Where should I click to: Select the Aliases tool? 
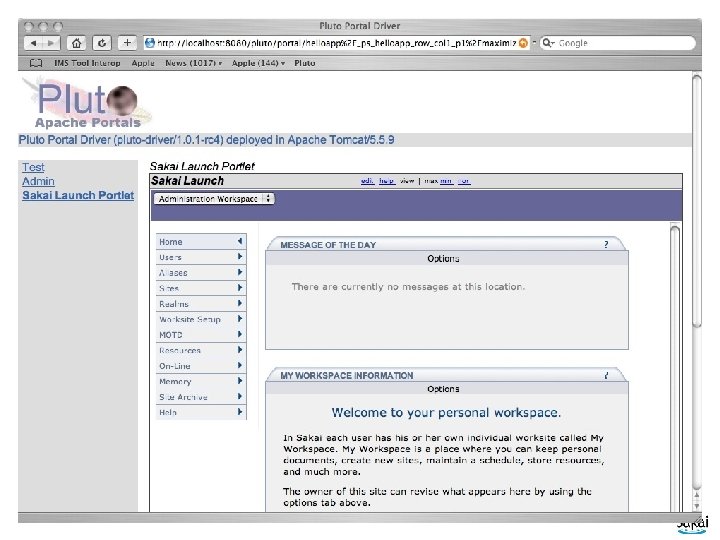(x=201, y=273)
